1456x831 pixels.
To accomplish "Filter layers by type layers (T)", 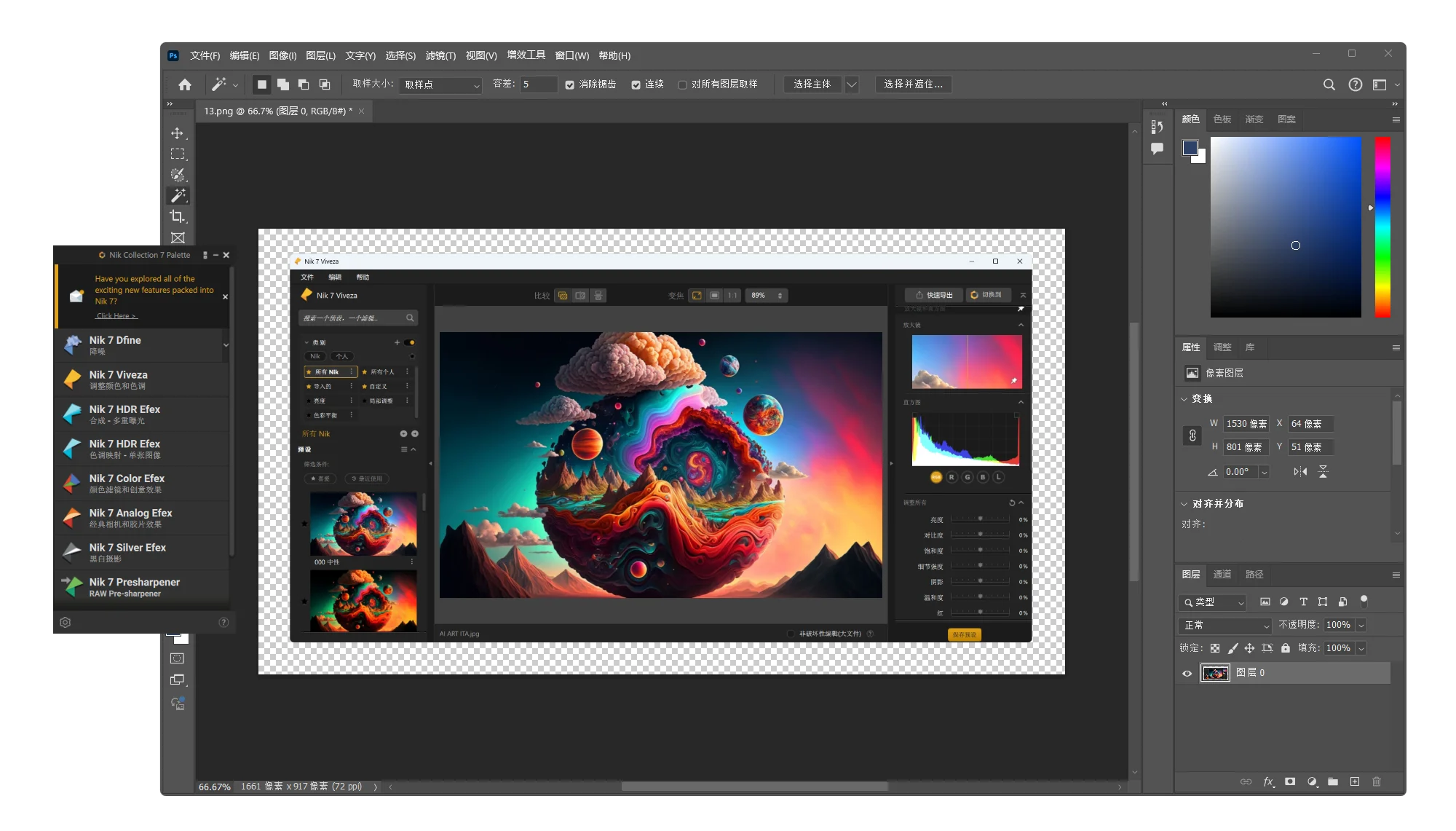I will (1304, 602).
